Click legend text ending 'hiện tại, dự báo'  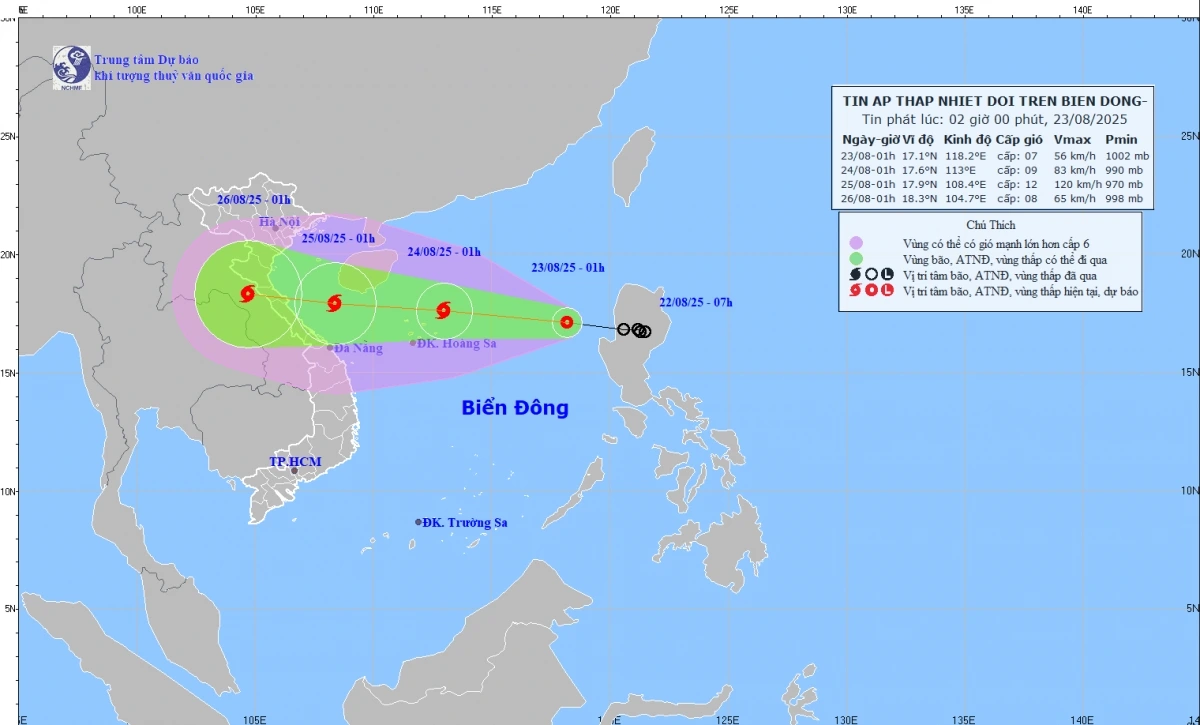point(1021,291)
